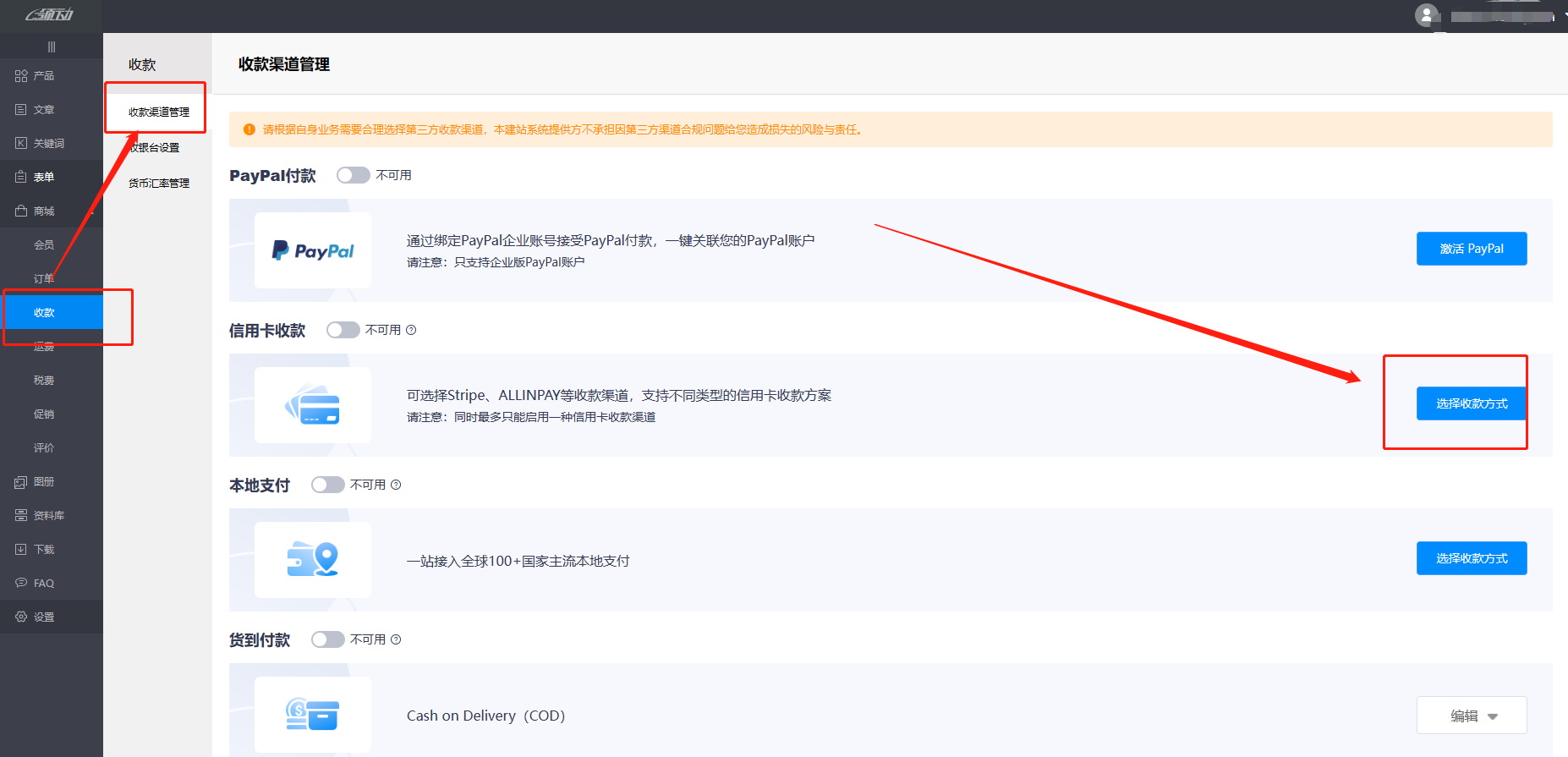Open the 货币汇率管理 submenu item
Screen dimensions: 1568x757
pyautogui.click(x=159, y=183)
